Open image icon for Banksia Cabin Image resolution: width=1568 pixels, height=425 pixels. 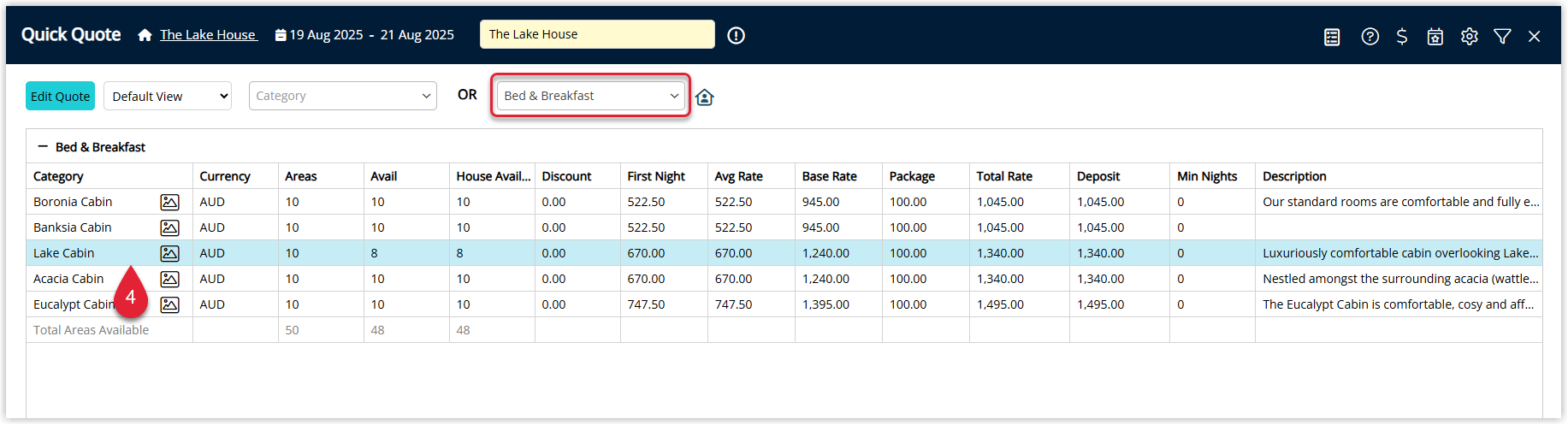click(x=170, y=227)
